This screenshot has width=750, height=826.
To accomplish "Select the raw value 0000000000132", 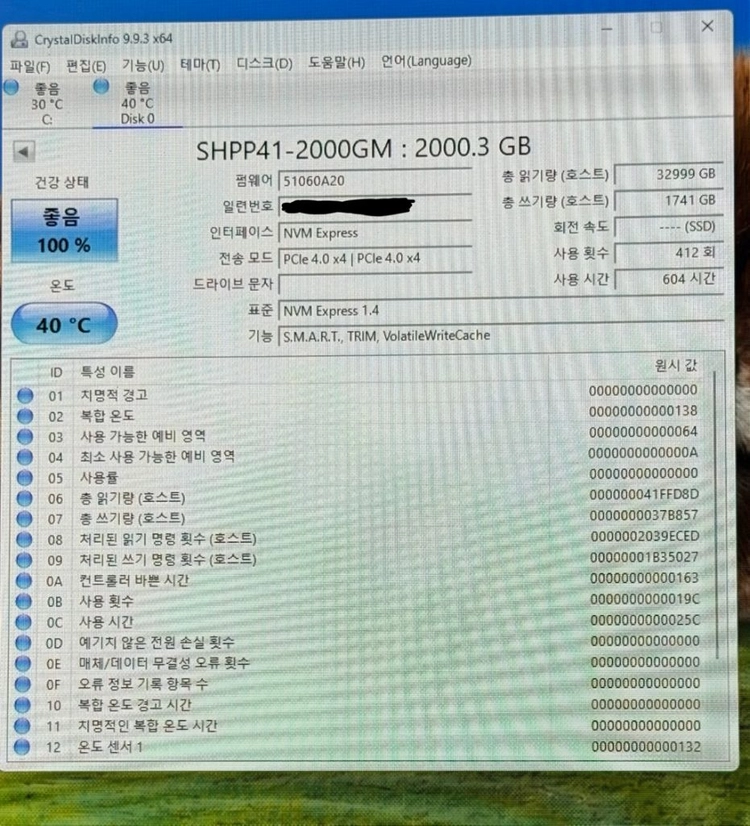I will pos(646,747).
